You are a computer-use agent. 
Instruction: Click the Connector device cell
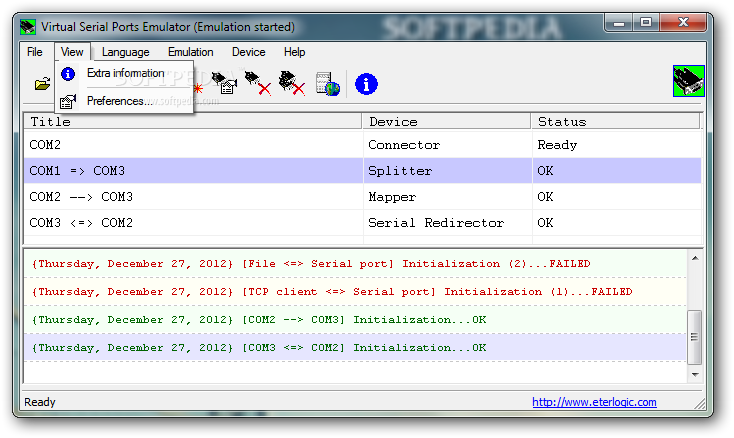[x=448, y=145]
